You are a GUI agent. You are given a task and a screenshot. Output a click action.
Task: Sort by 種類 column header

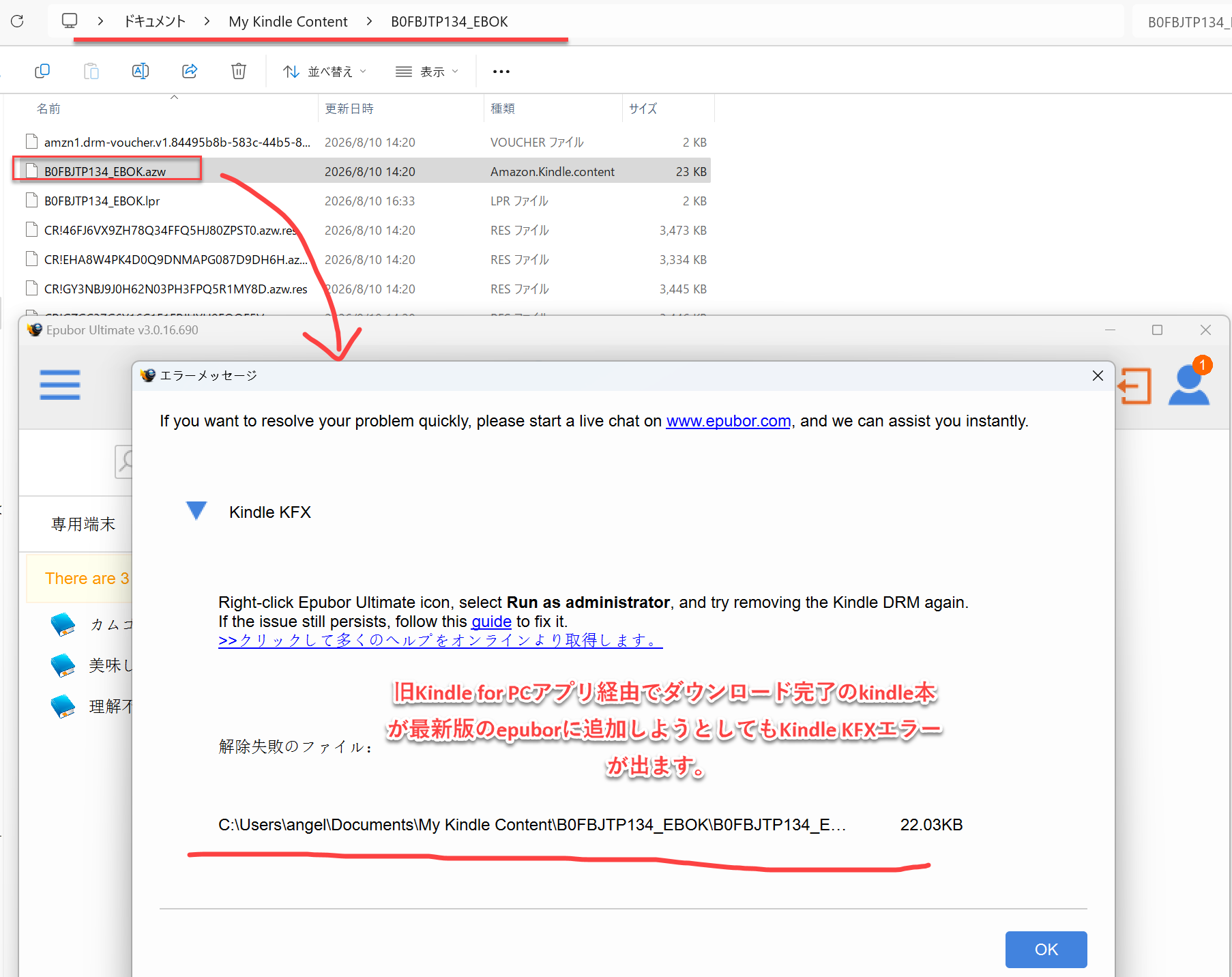point(503,108)
